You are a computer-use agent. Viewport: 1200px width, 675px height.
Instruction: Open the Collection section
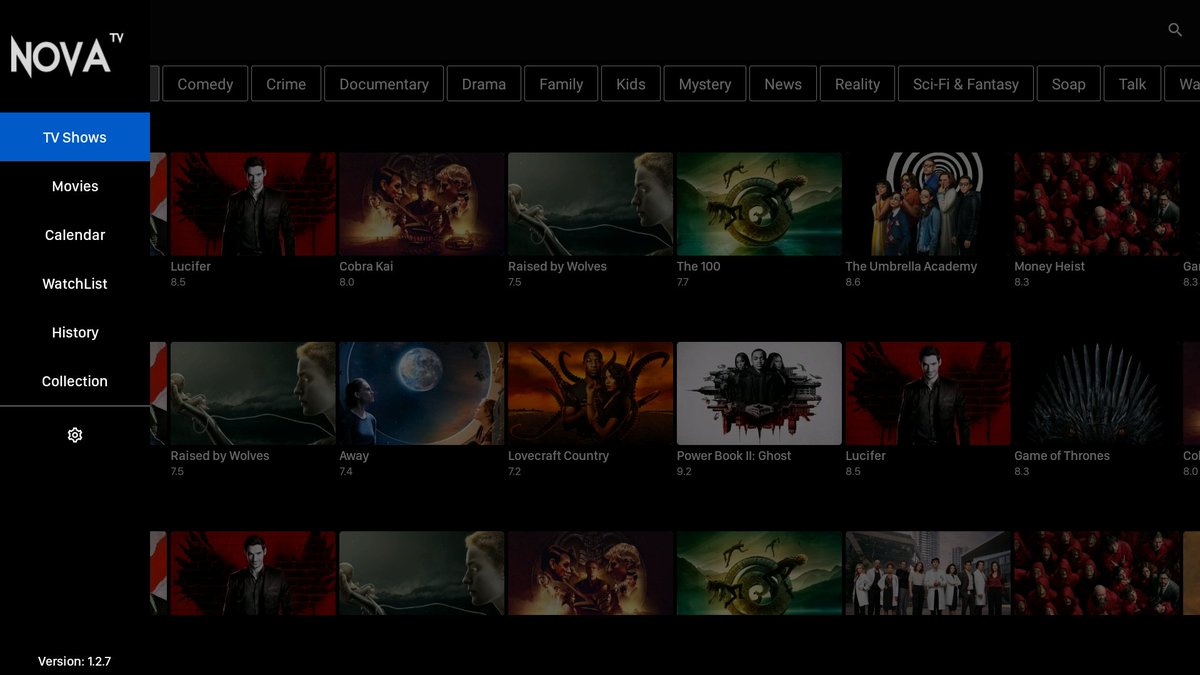pyautogui.click(x=75, y=381)
